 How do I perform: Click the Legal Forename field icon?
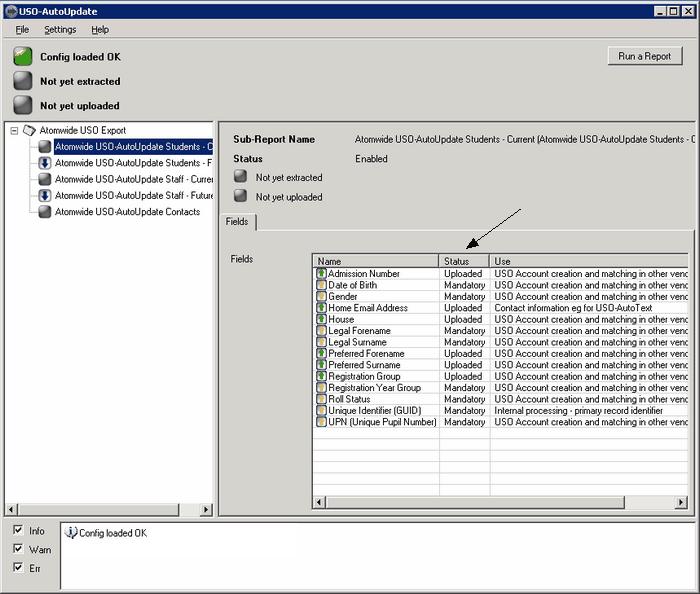click(321, 330)
